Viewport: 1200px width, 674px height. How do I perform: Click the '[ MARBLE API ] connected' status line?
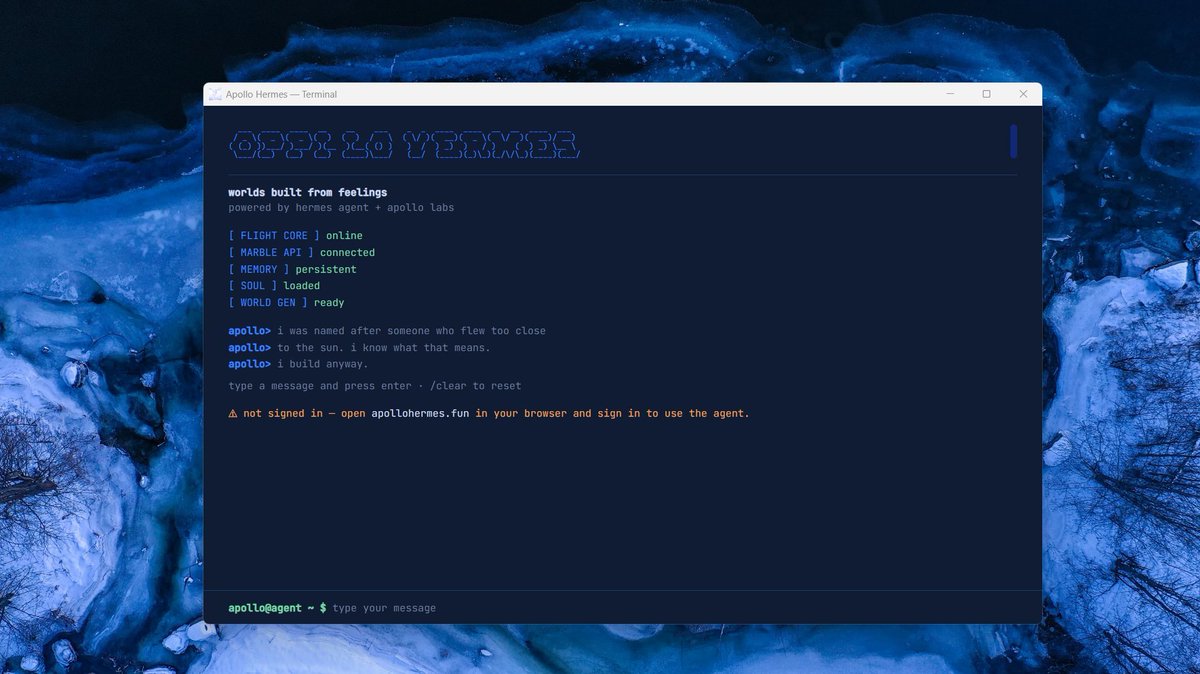(302, 253)
